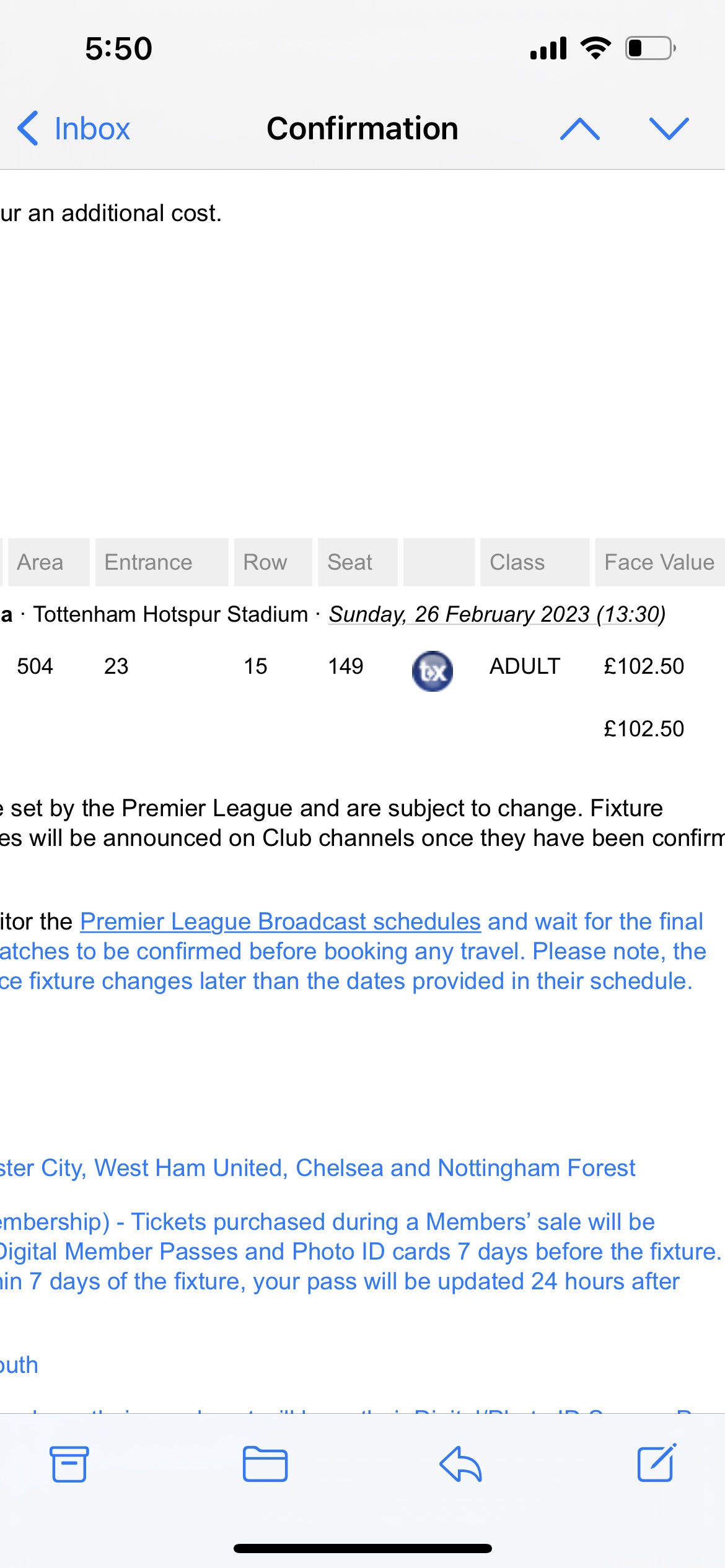Tap the Confirmation email title
This screenshot has width=725, height=1568.
pos(362,129)
